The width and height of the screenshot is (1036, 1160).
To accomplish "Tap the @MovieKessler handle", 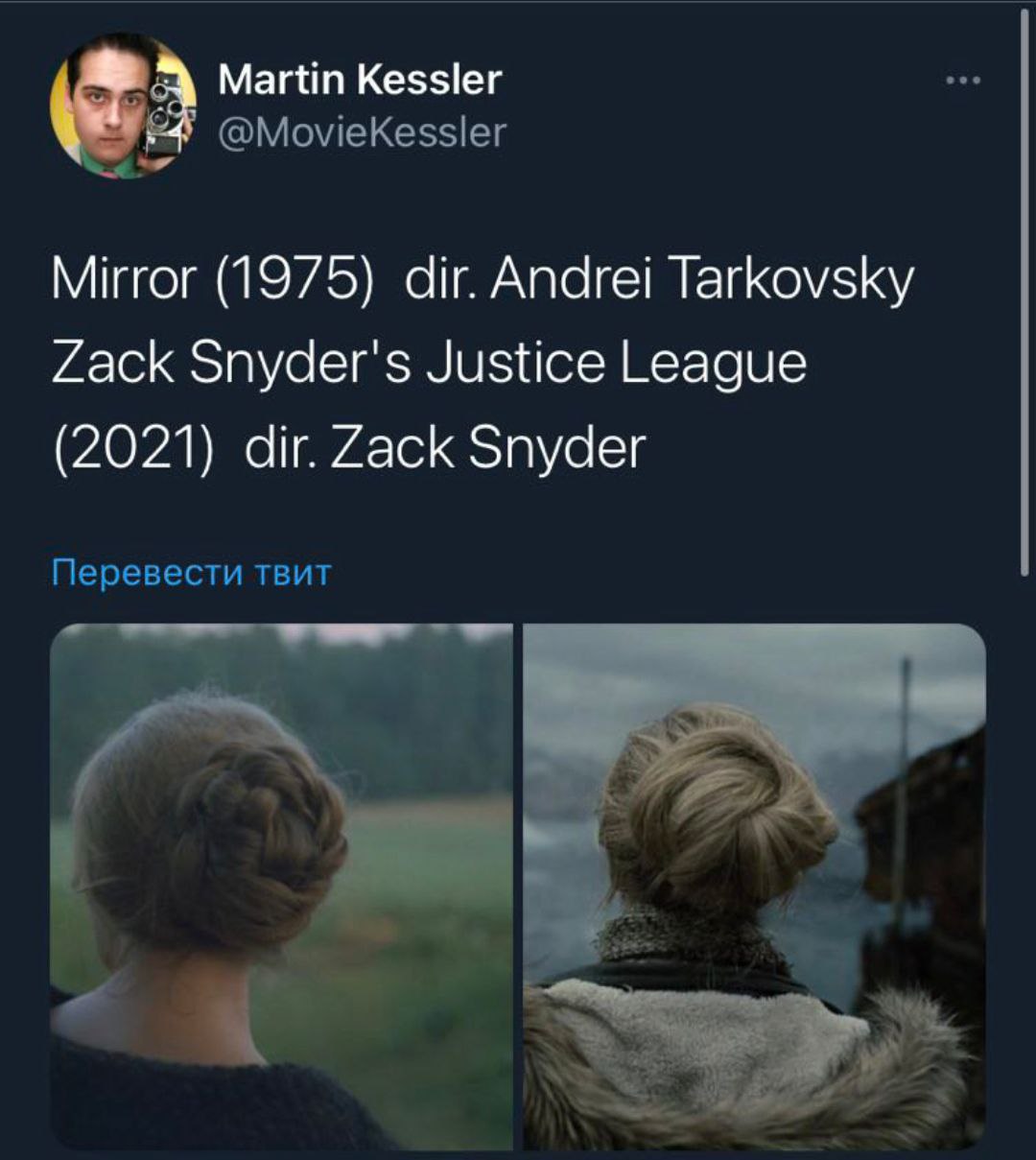I will (362, 132).
